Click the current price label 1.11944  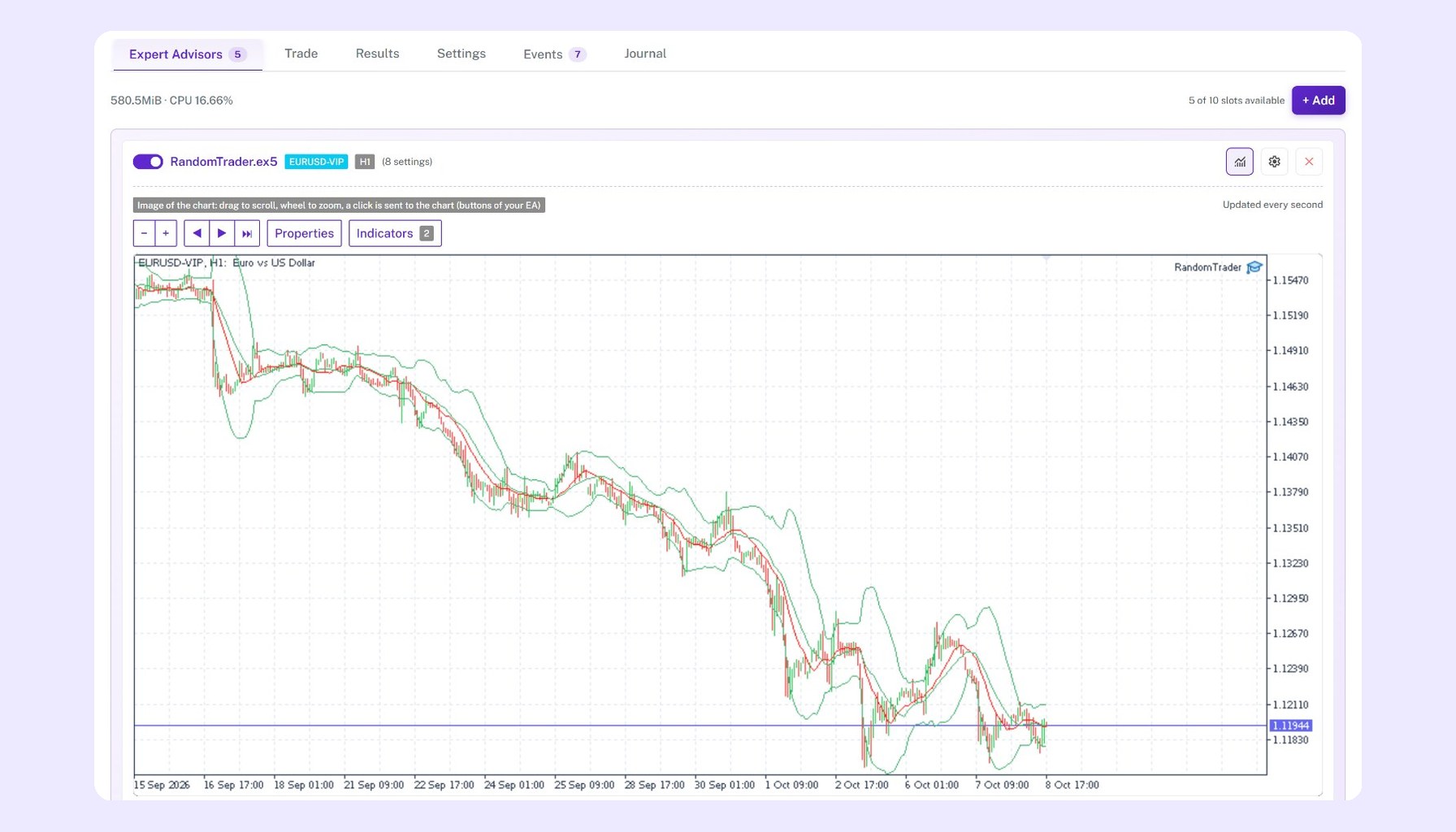coord(1290,726)
